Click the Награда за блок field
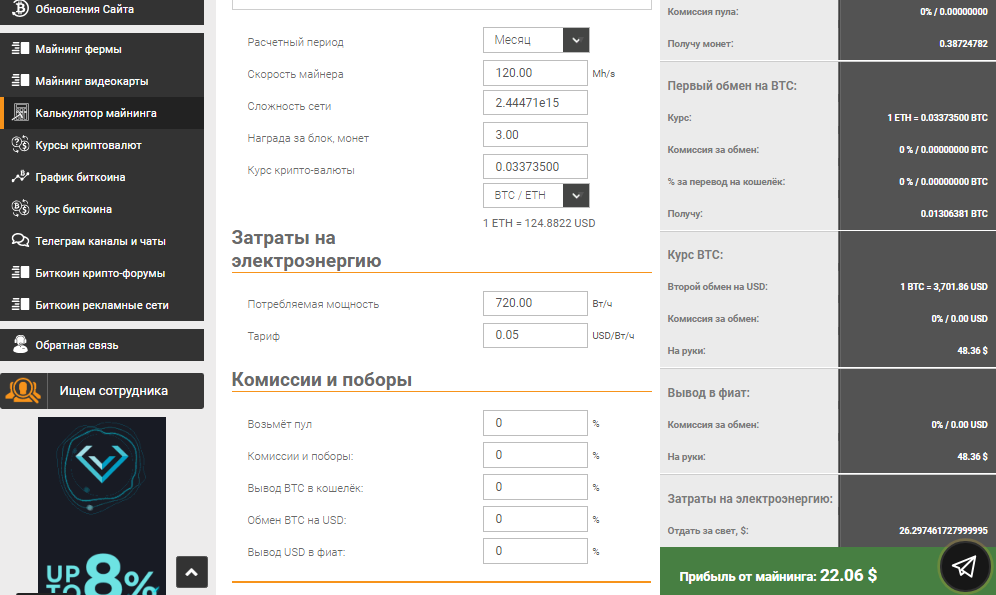Screen dimensions: 996x595 pos(535,135)
